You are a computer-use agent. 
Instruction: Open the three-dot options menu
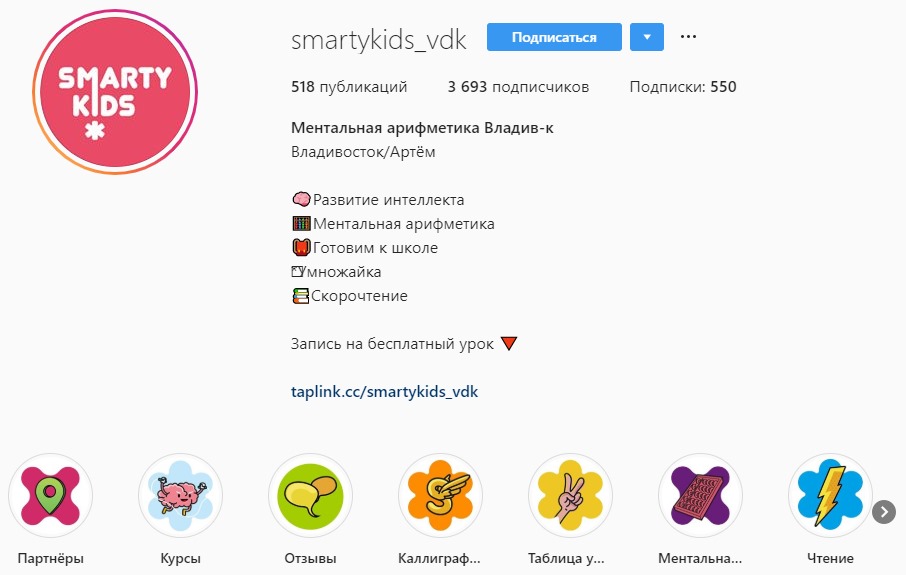[x=688, y=36]
